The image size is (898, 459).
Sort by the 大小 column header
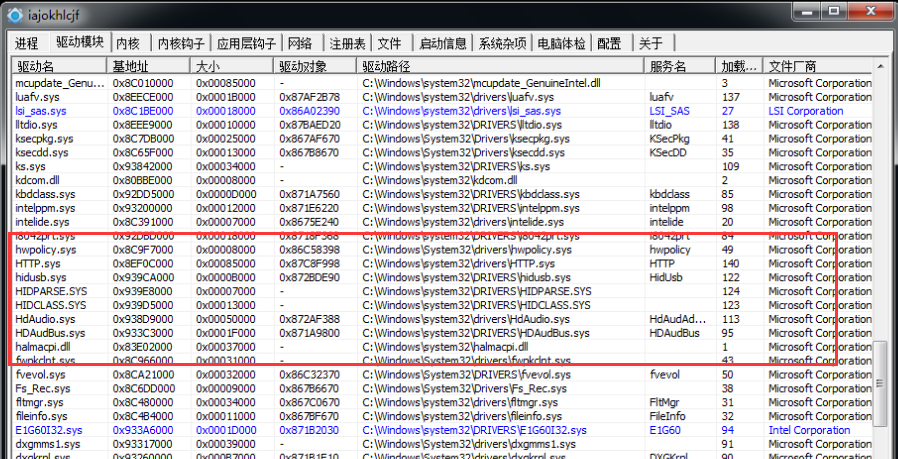(x=233, y=66)
